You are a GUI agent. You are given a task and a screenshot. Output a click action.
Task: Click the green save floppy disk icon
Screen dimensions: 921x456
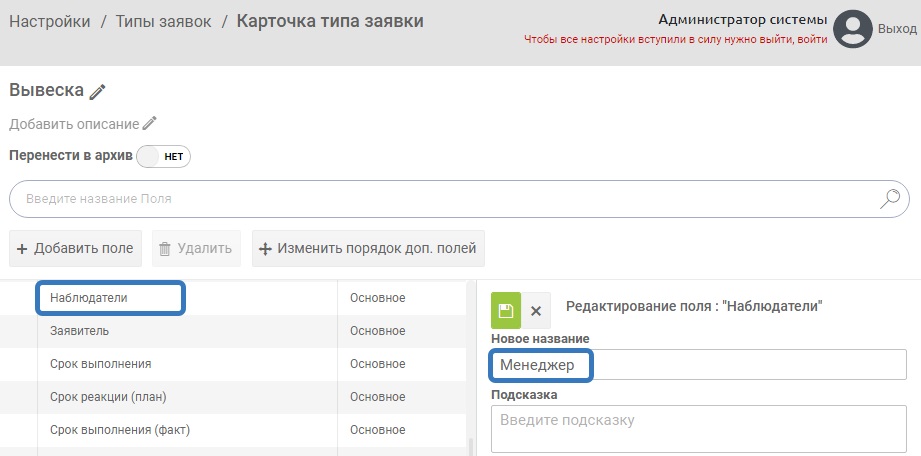[x=505, y=310]
